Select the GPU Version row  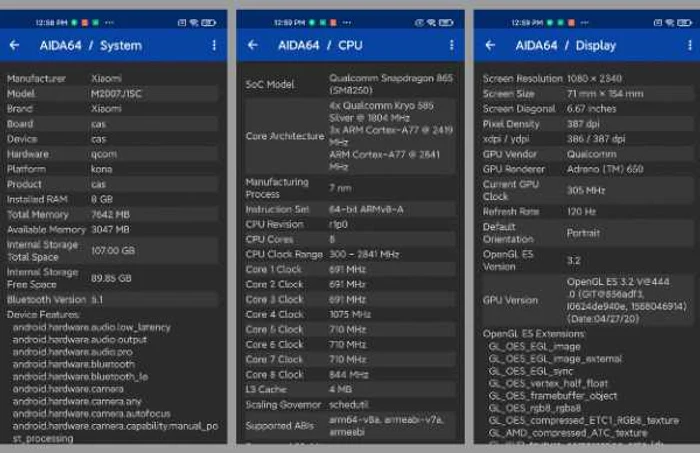click(x=588, y=300)
